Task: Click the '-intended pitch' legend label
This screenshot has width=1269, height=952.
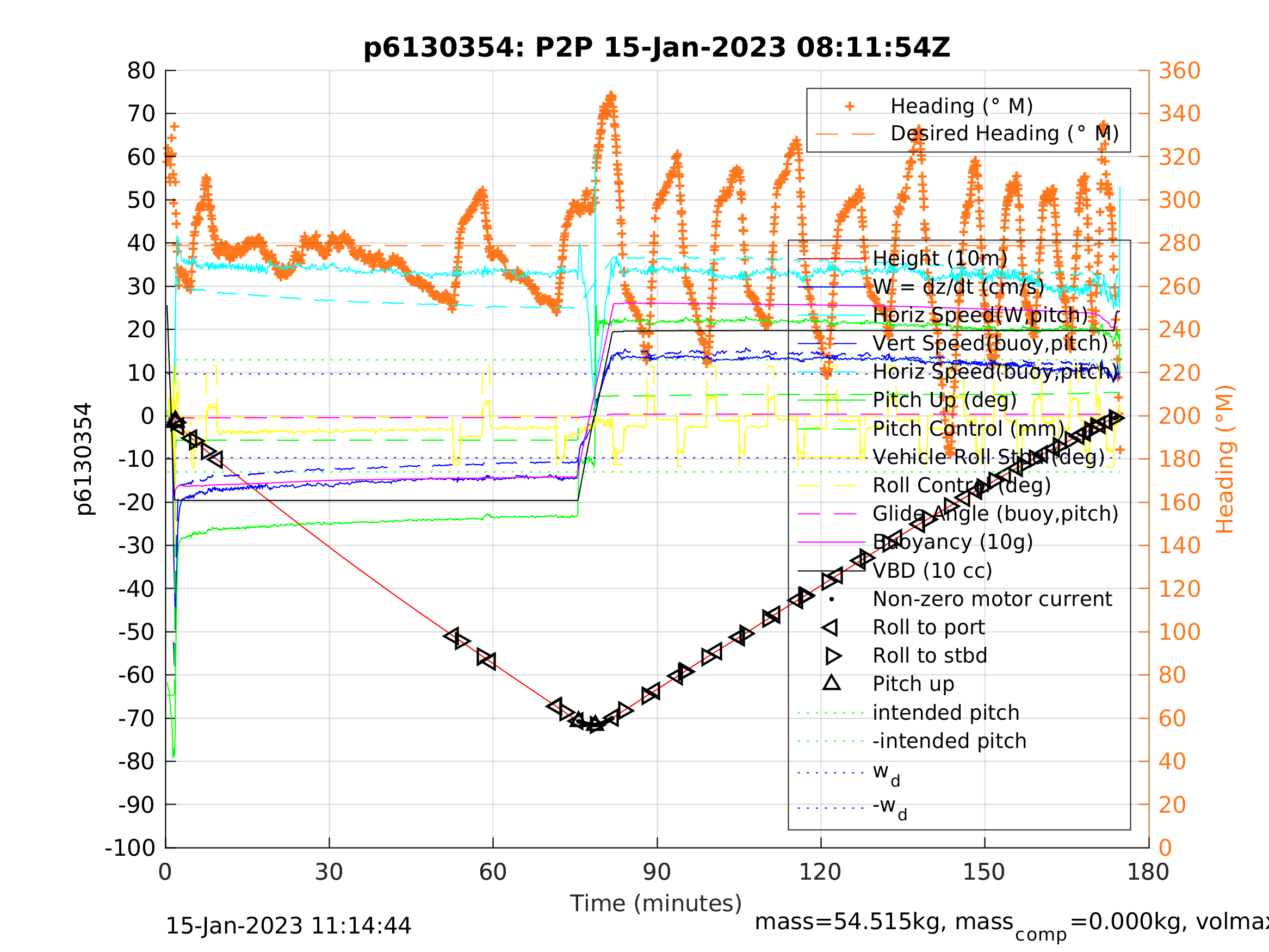Action: pyautogui.click(x=949, y=741)
